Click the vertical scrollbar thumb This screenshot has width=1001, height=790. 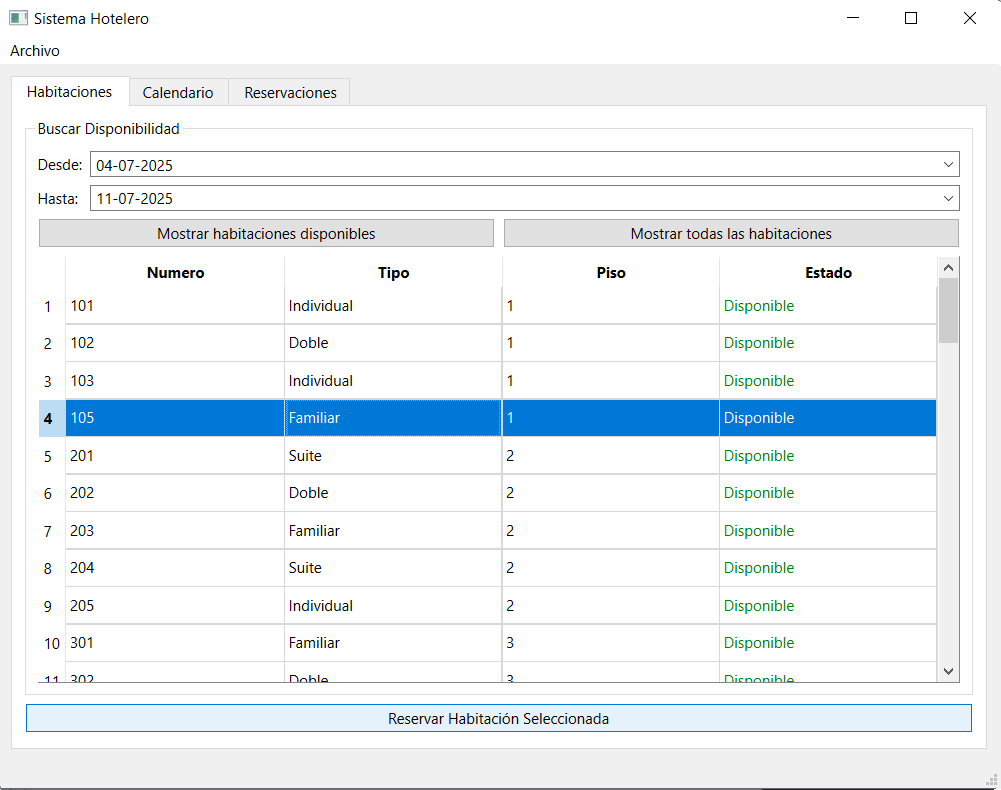coord(948,310)
